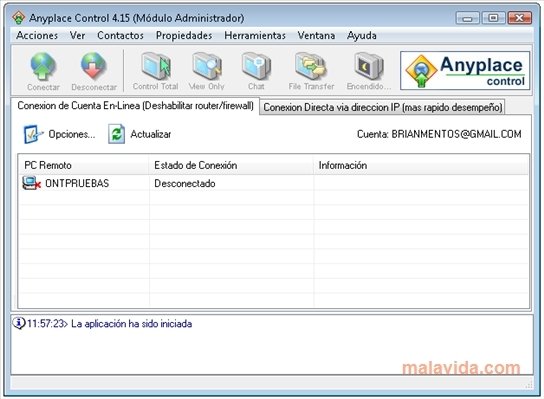Select the ONTPRUEBAS row name
The image size is (544, 399).
[77, 183]
